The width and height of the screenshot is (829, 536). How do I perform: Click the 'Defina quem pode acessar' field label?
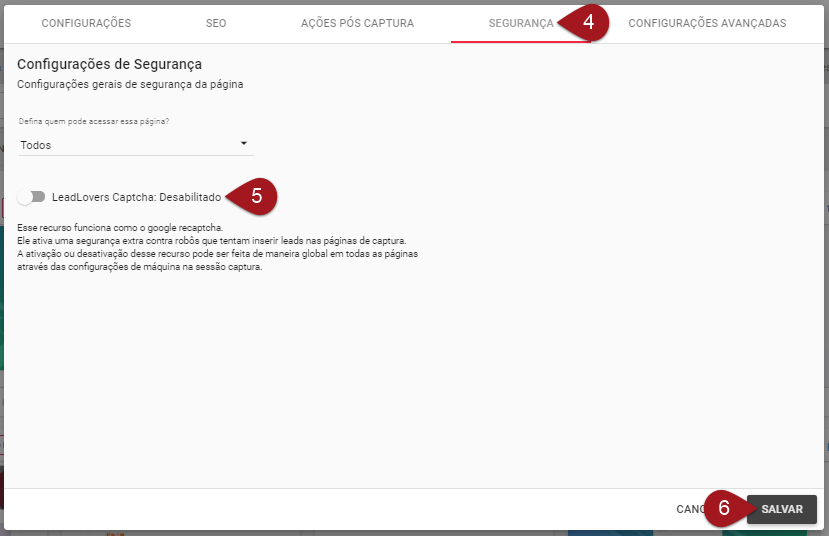94,121
